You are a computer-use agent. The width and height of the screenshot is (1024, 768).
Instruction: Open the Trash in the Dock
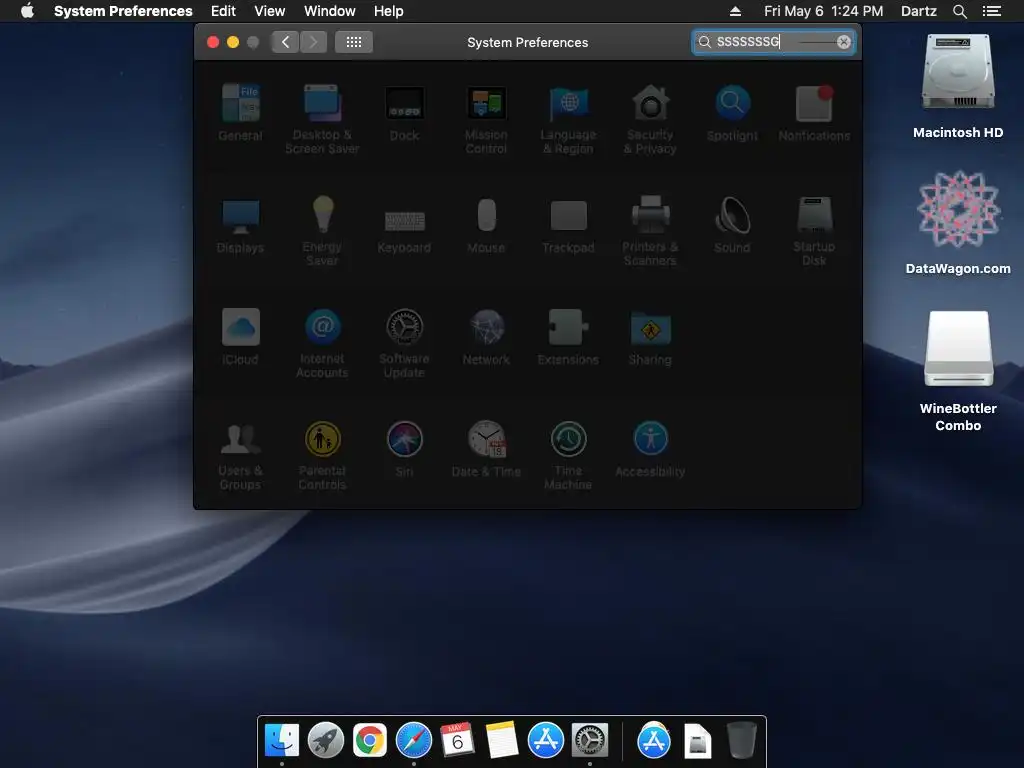741,740
